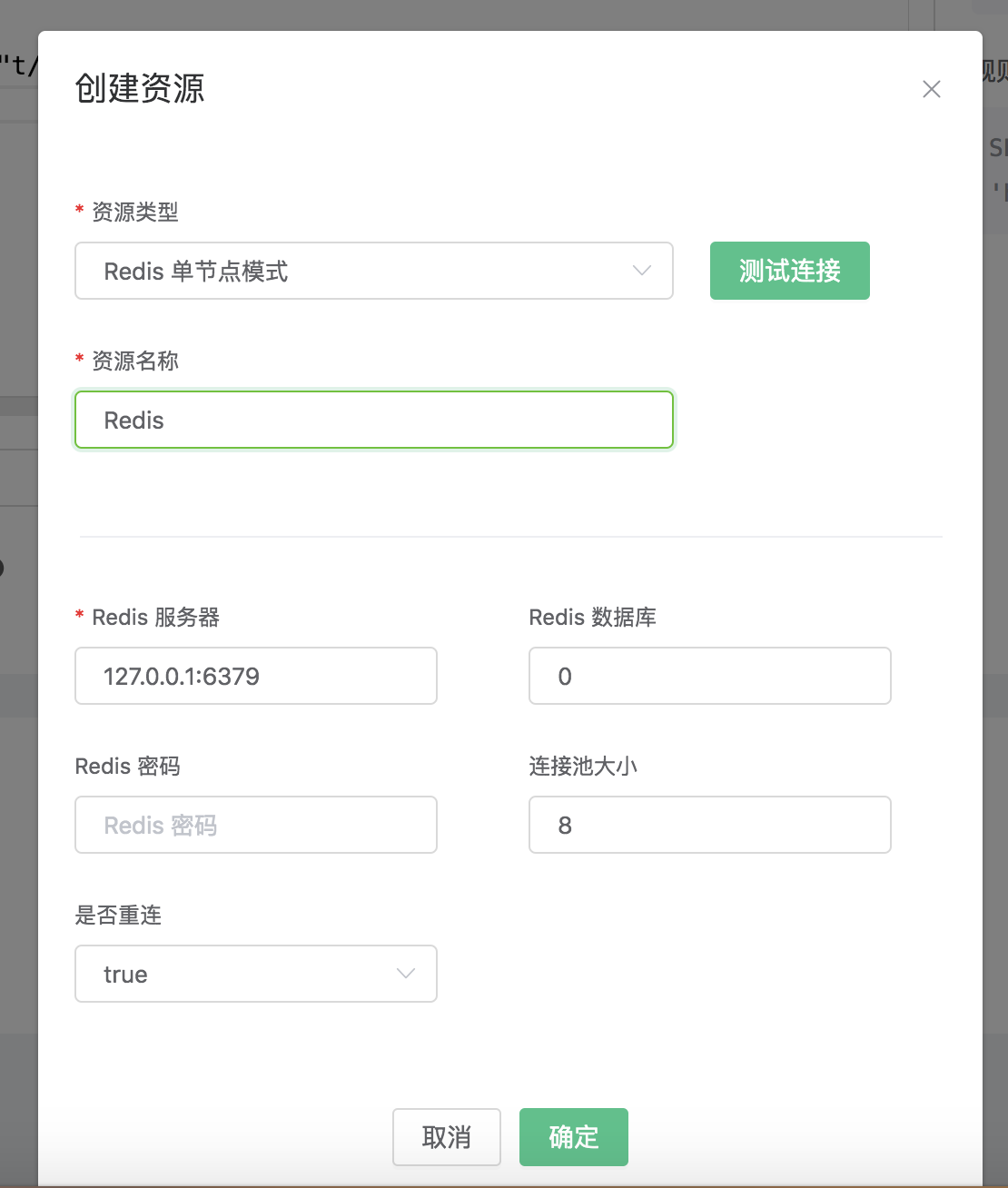1008x1188 pixels.
Task: Click the chevron arrow in the 是否重连 selector
Action: coord(406,974)
